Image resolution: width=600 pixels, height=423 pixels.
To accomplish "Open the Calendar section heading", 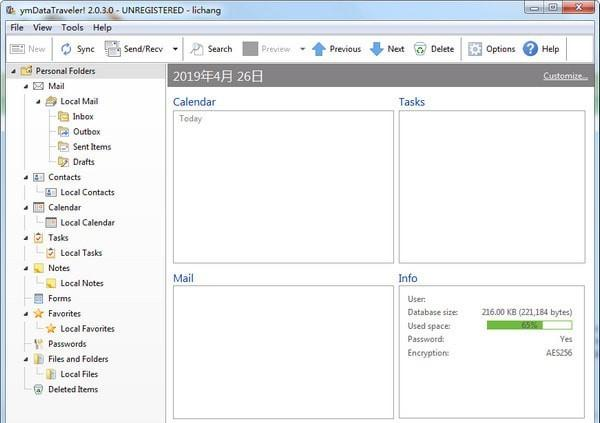I will (194, 102).
